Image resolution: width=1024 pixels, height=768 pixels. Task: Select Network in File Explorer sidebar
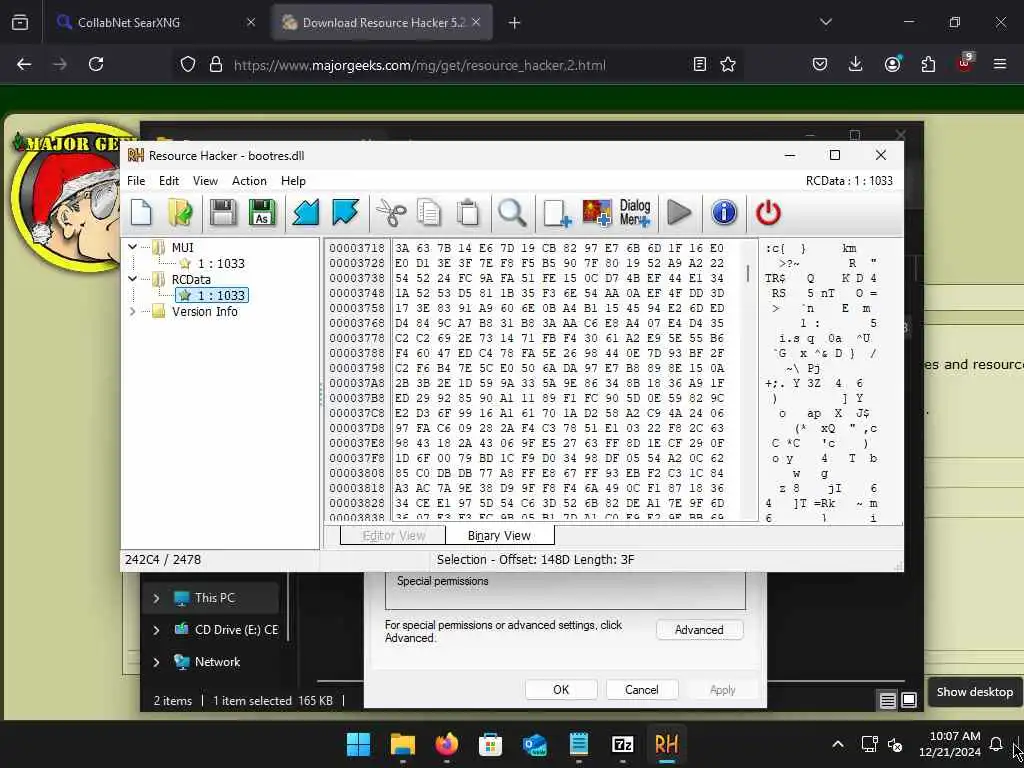pos(217,662)
